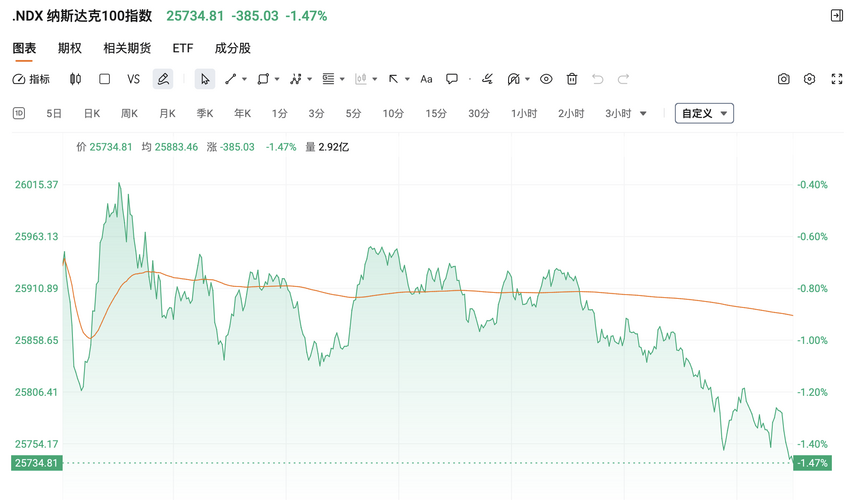Select the 日K period
This screenshot has height=500, width=855.
pos(92,113)
